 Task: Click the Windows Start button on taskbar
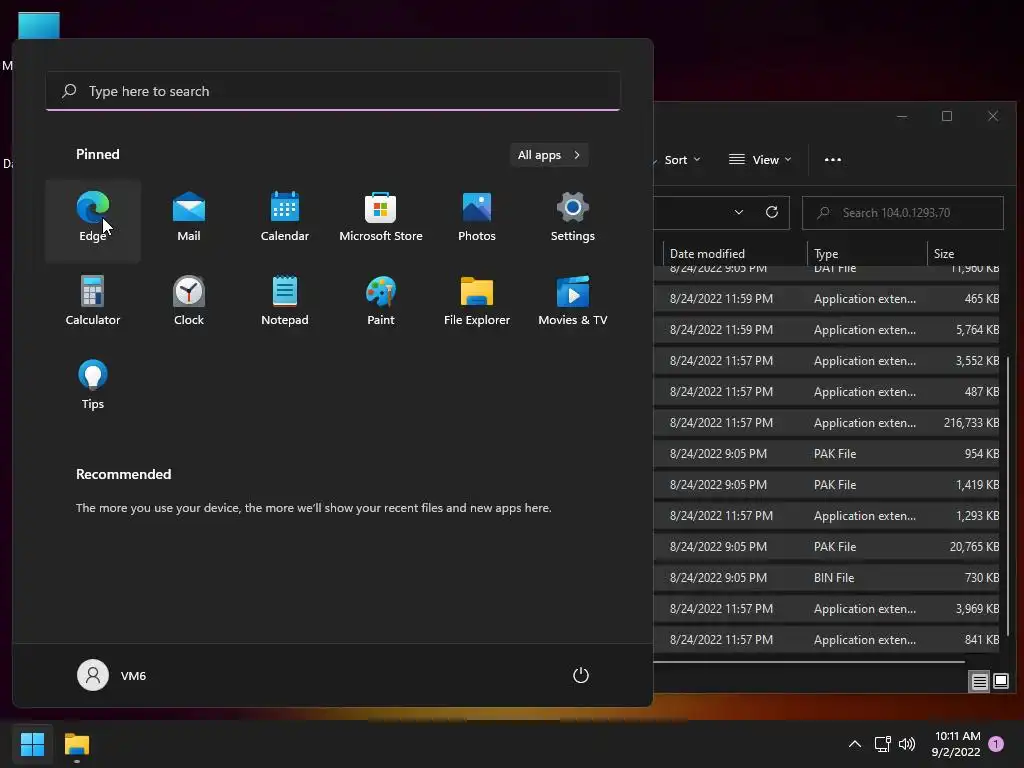click(x=32, y=744)
